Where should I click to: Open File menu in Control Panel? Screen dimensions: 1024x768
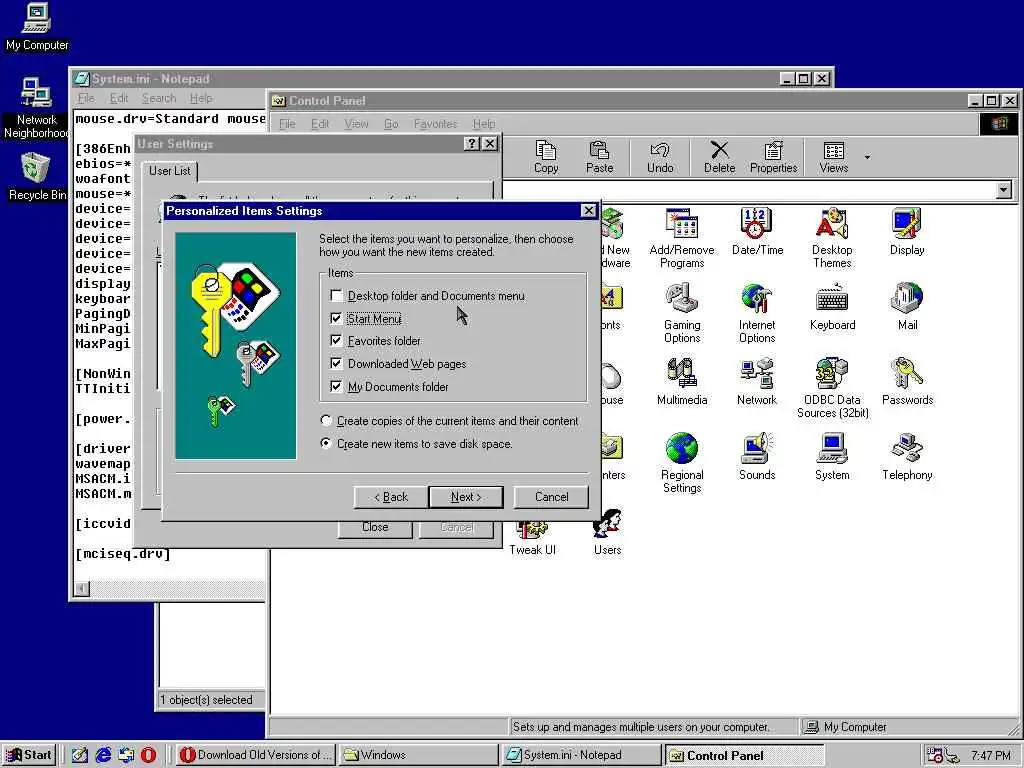287,123
